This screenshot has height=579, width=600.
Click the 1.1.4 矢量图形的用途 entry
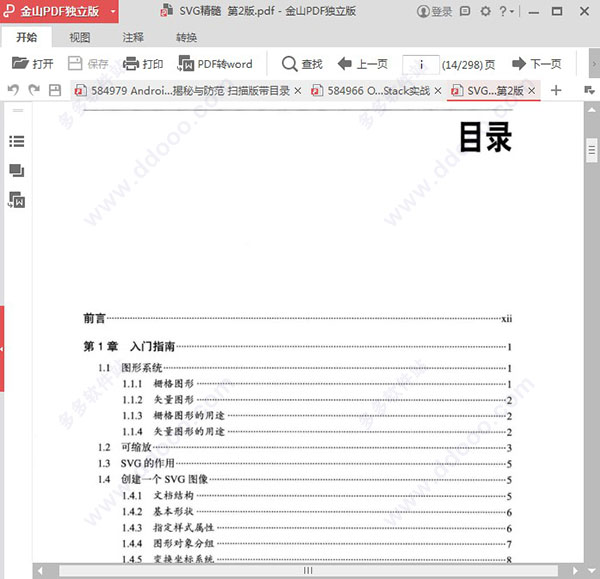pyautogui.click(x=317, y=432)
